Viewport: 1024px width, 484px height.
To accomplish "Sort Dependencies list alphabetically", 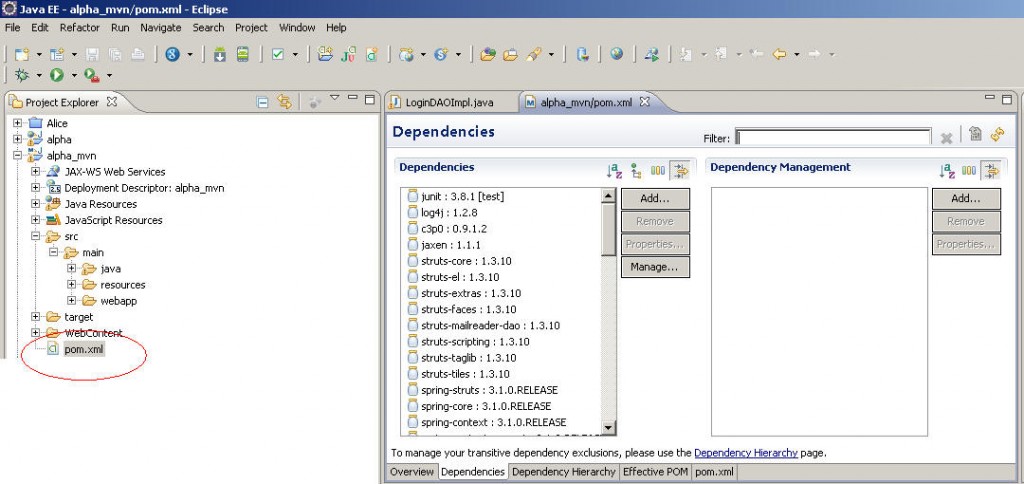I will (x=614, y=171).
